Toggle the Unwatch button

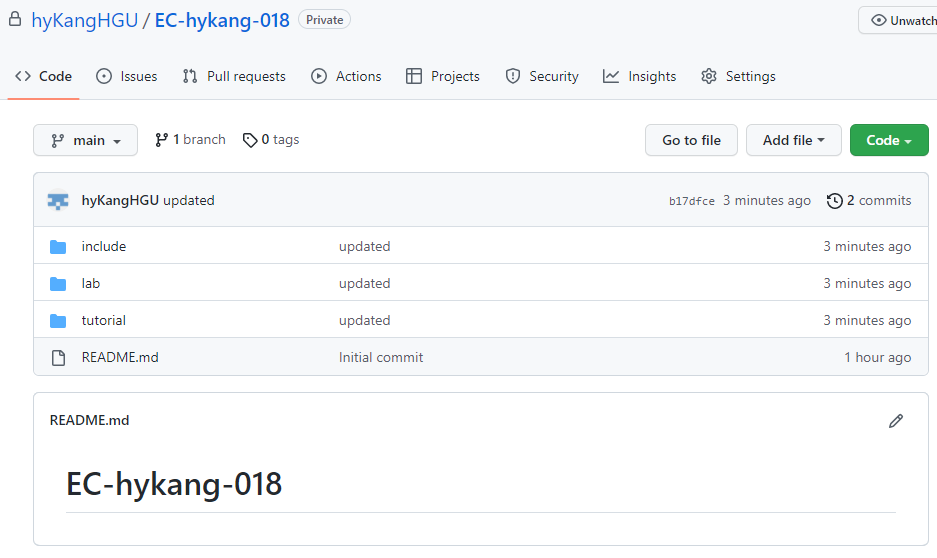(x=898, y=20)
